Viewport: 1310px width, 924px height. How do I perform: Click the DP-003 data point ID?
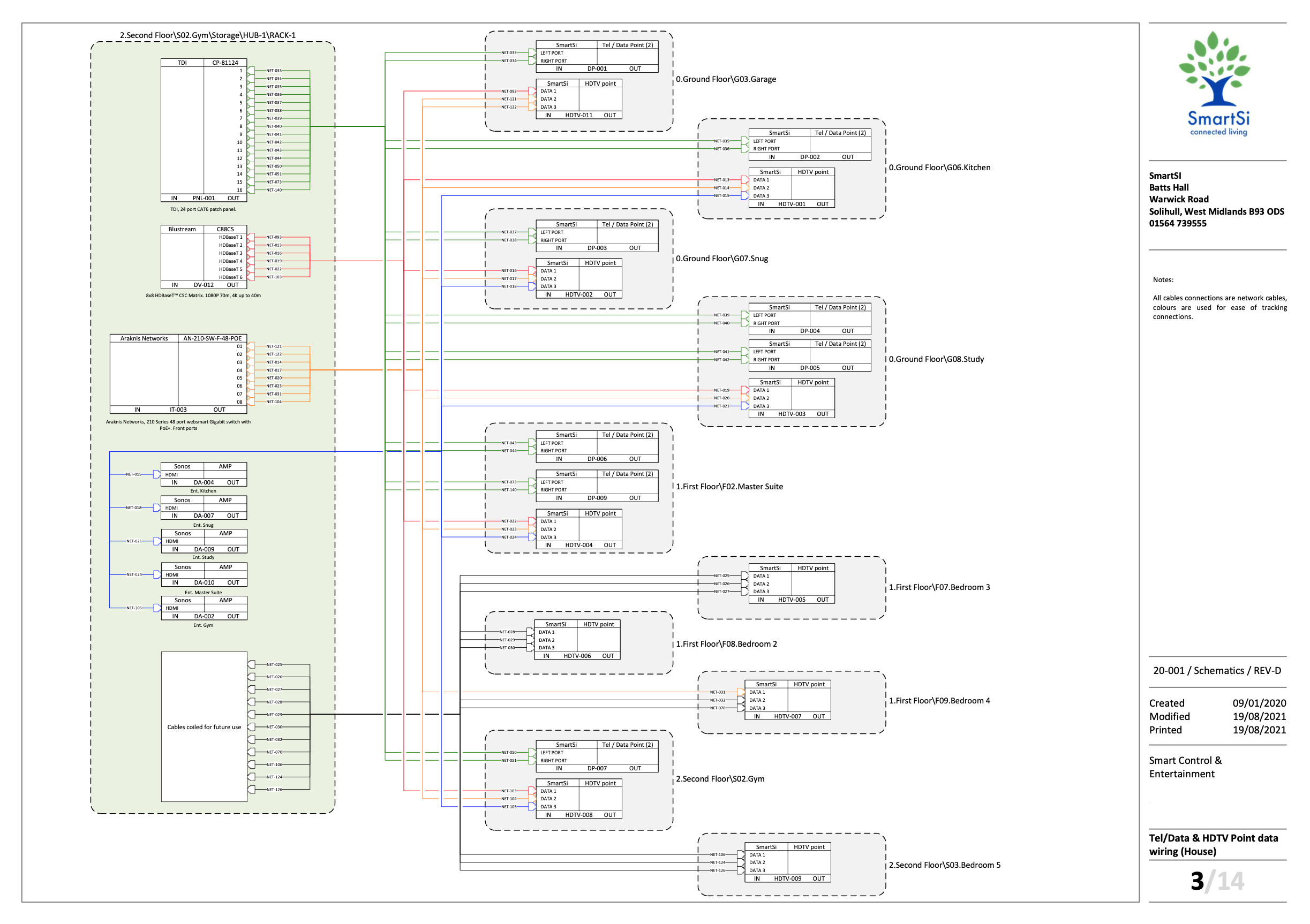click(x=597, y=249)
